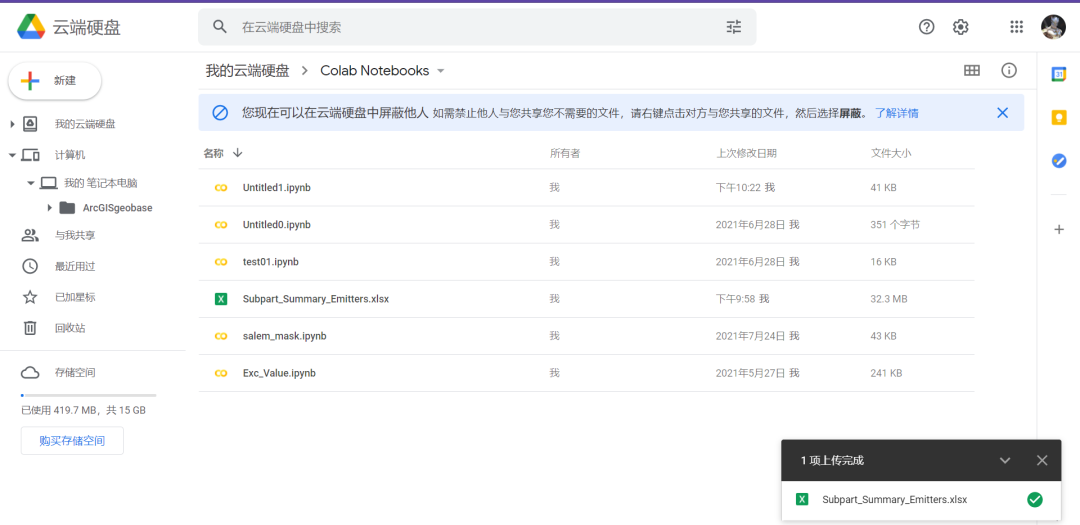Click green upload complete checkmark
This screenshot has height=525, width=1080.
point(1034,500)
